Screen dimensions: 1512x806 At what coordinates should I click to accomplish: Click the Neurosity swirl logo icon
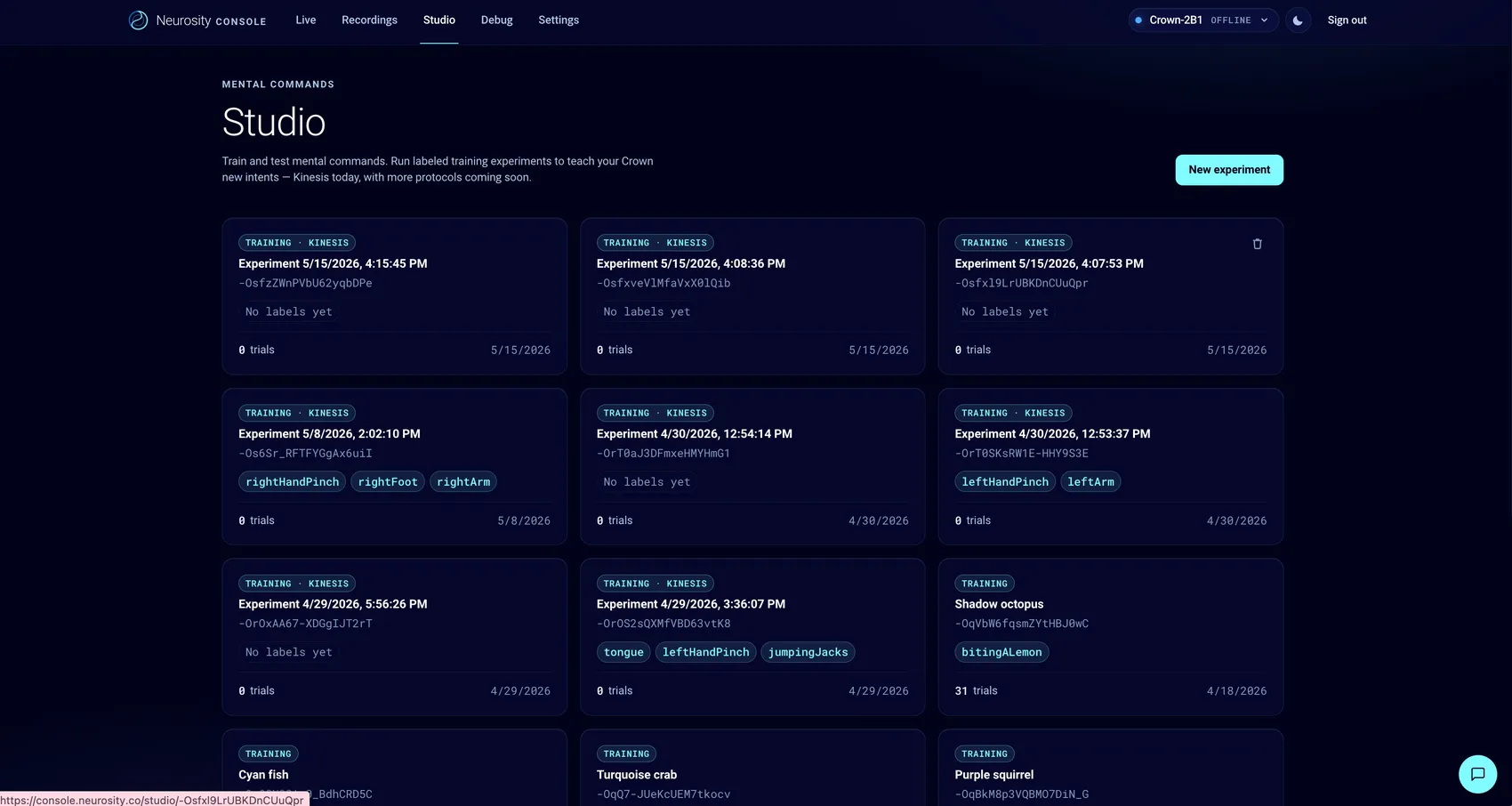(x=138, y=20)
